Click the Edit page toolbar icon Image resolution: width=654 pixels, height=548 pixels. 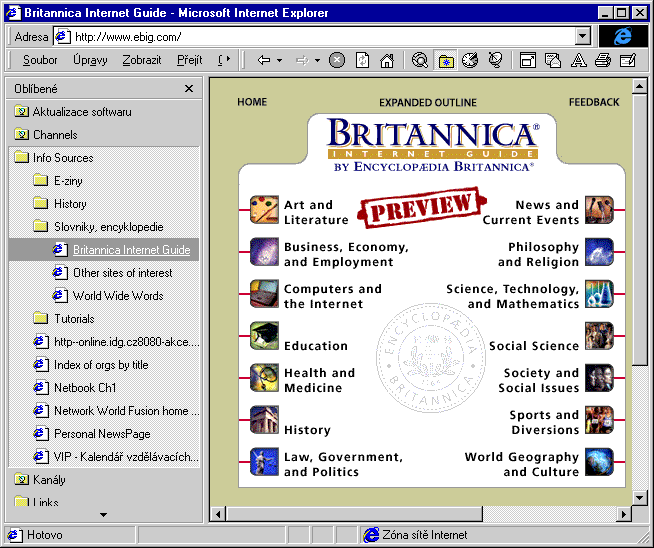point(628,60)
